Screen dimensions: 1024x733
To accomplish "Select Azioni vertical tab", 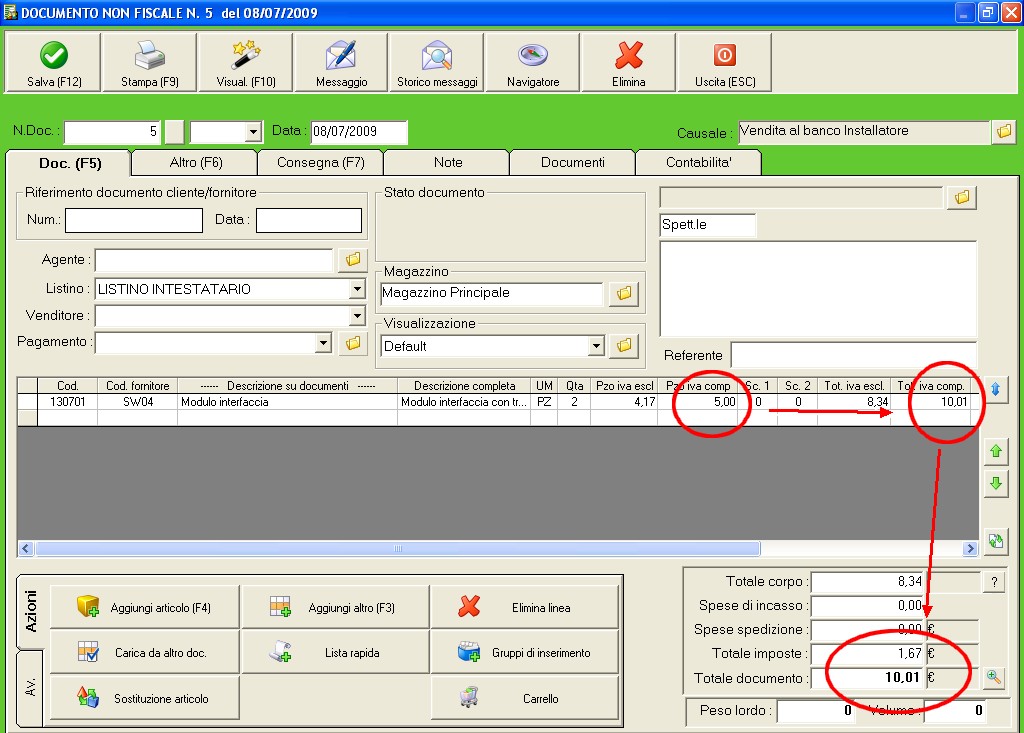I will coord(31,611).
